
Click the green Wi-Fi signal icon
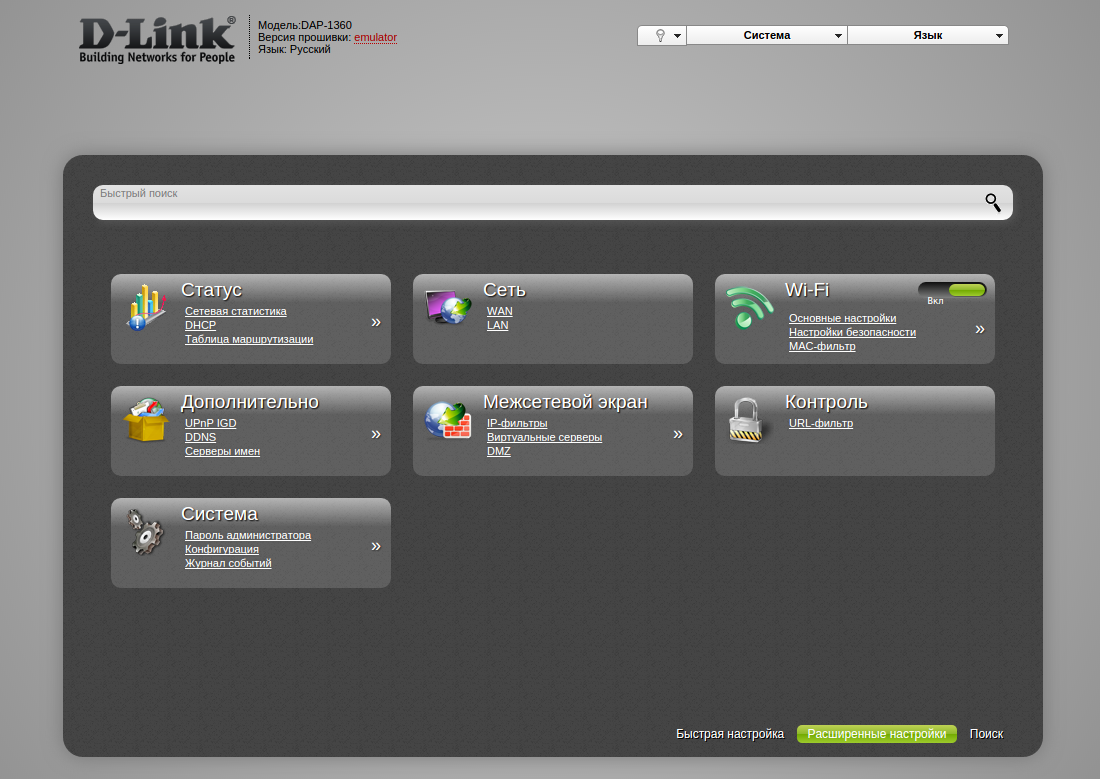coord(749,307)
